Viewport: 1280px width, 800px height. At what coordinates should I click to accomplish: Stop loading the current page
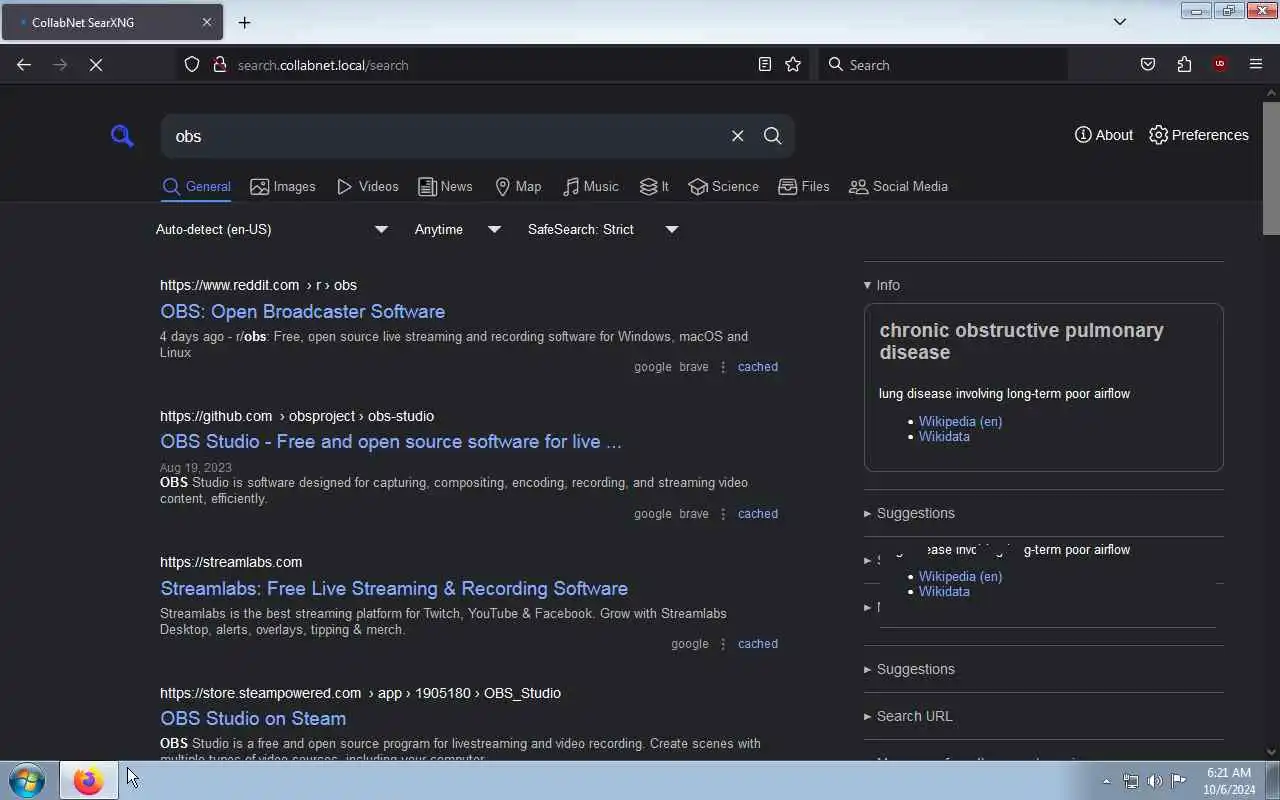coord(96,65)
